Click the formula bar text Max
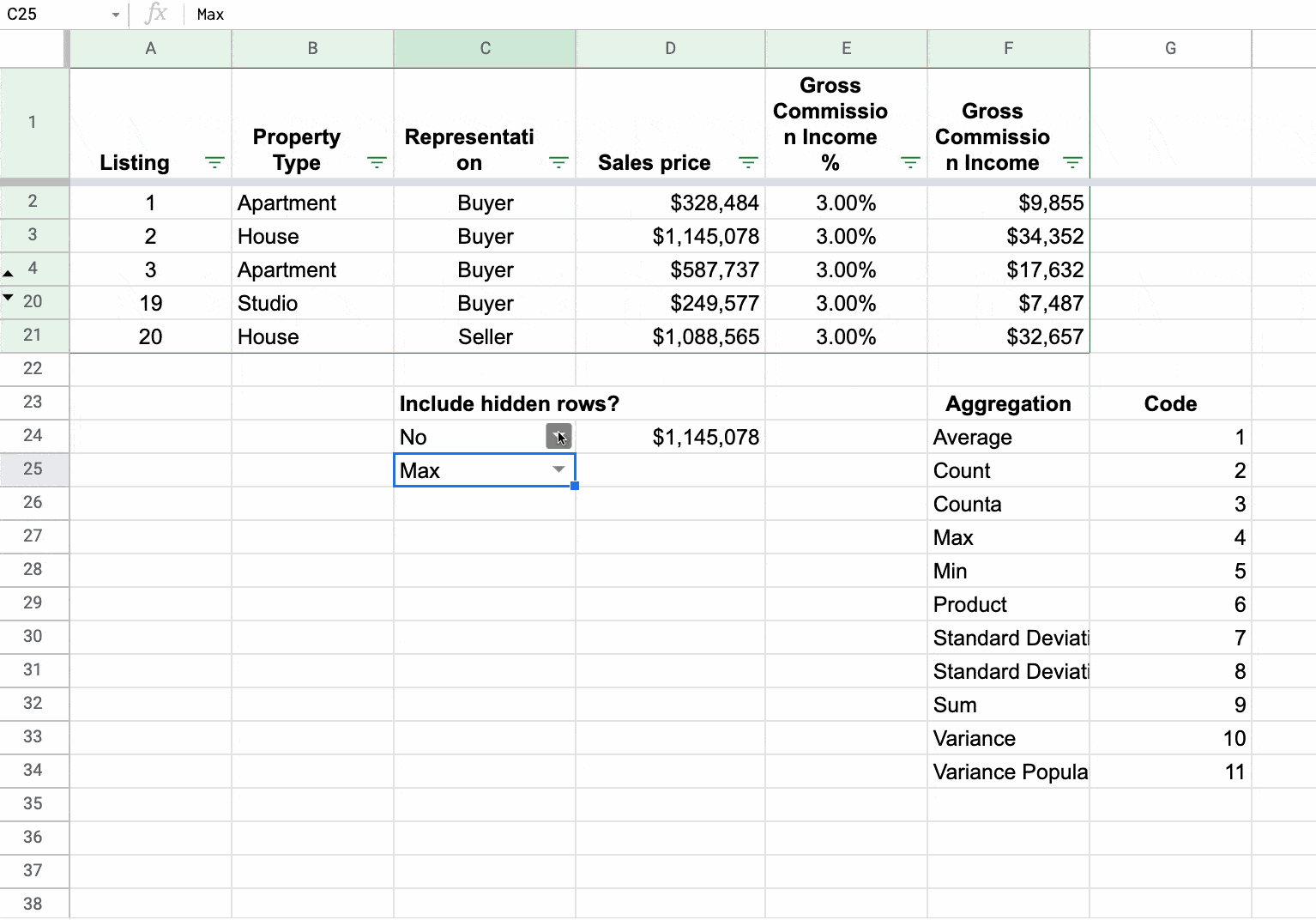The width and height of the screenshot is (1316, 920). (211, 15)
